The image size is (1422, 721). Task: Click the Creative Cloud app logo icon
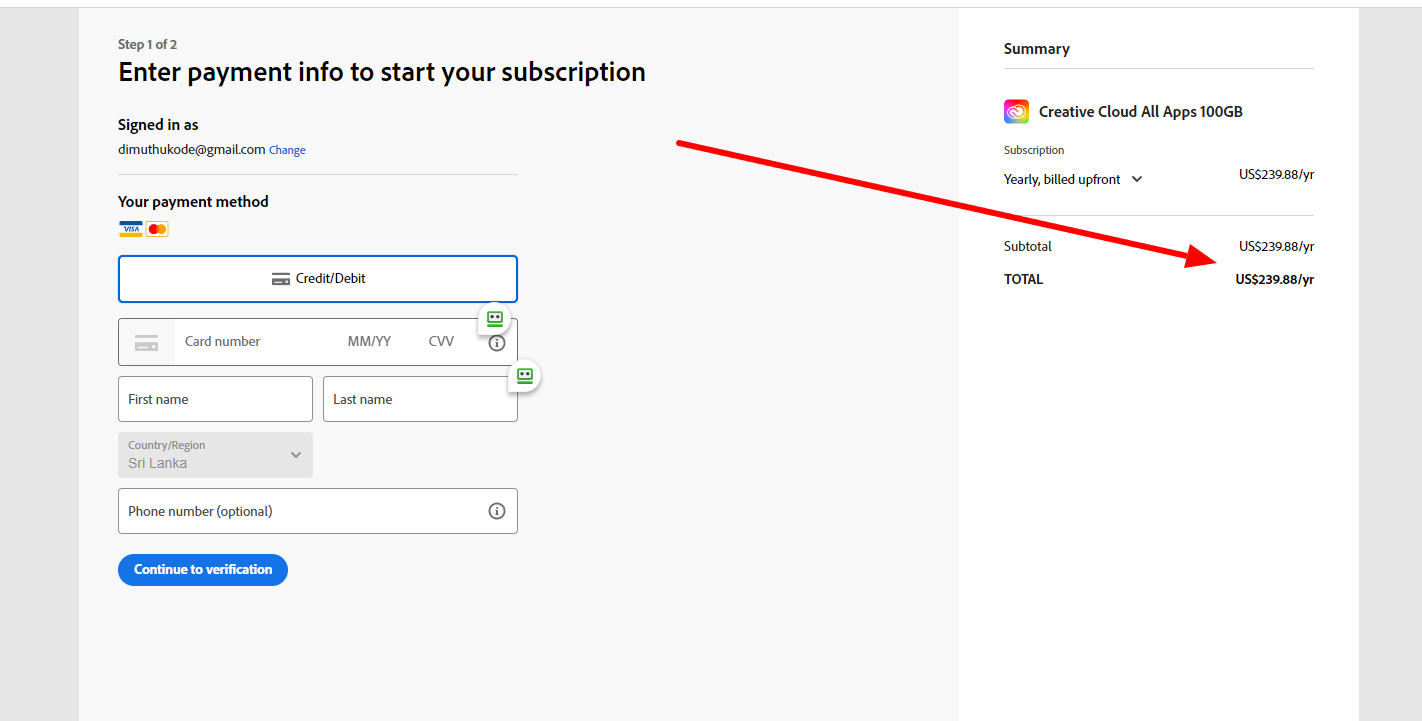tap(1016, 112)
